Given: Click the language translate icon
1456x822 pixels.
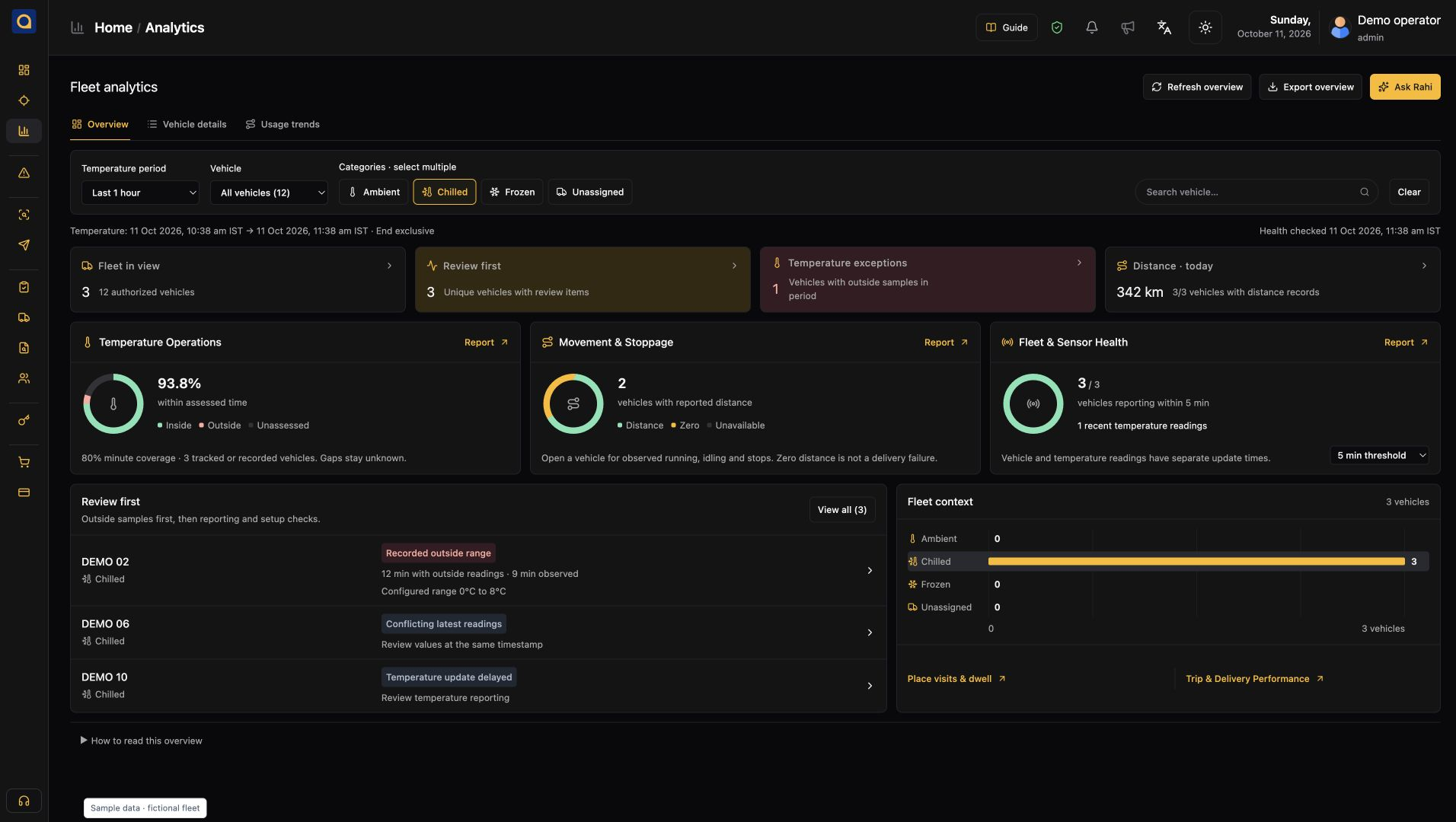Looking at the screenshot, I should tap(1164, 27).
